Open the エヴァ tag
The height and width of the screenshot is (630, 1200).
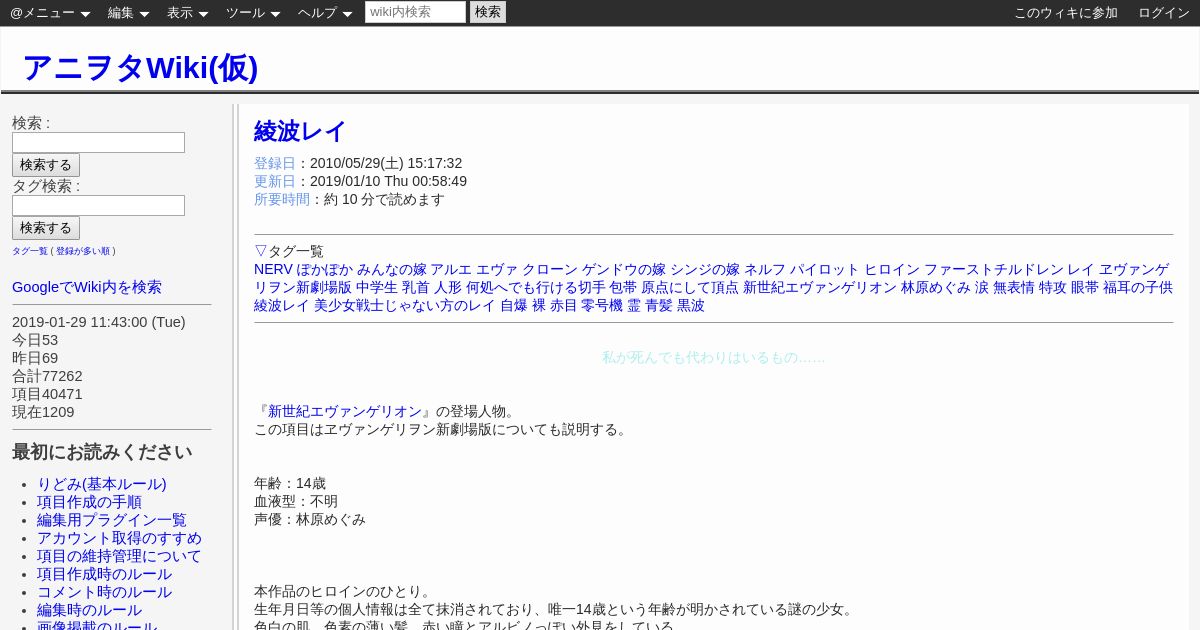[x=497, y=269]
